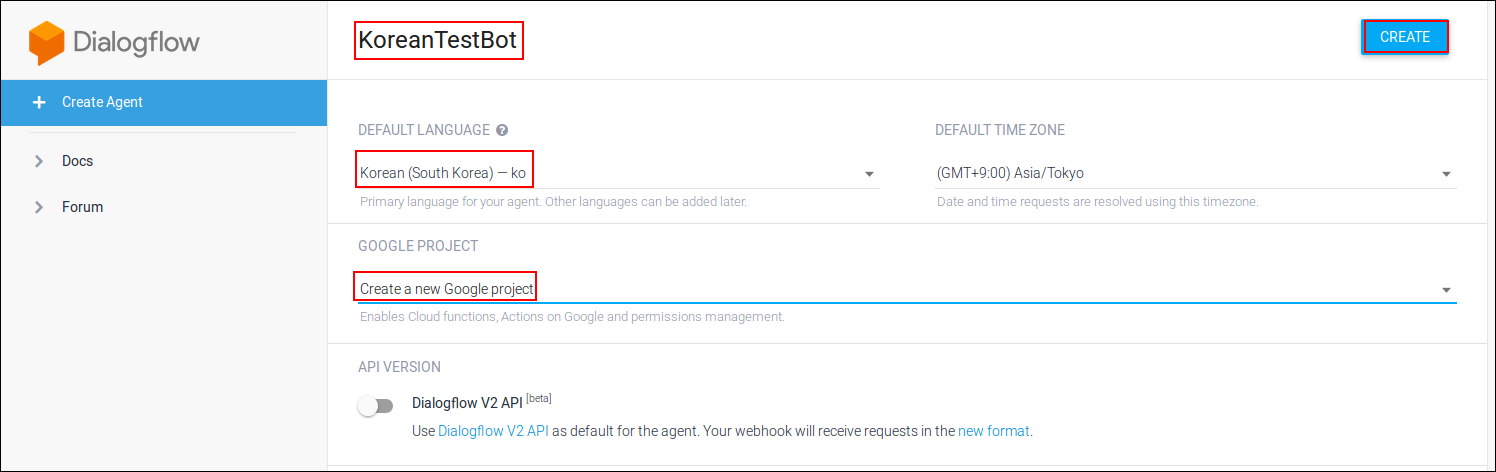1496x472 pixels.
Task: Click the help icon next to Default Language
Action: (x=502, y=130)
